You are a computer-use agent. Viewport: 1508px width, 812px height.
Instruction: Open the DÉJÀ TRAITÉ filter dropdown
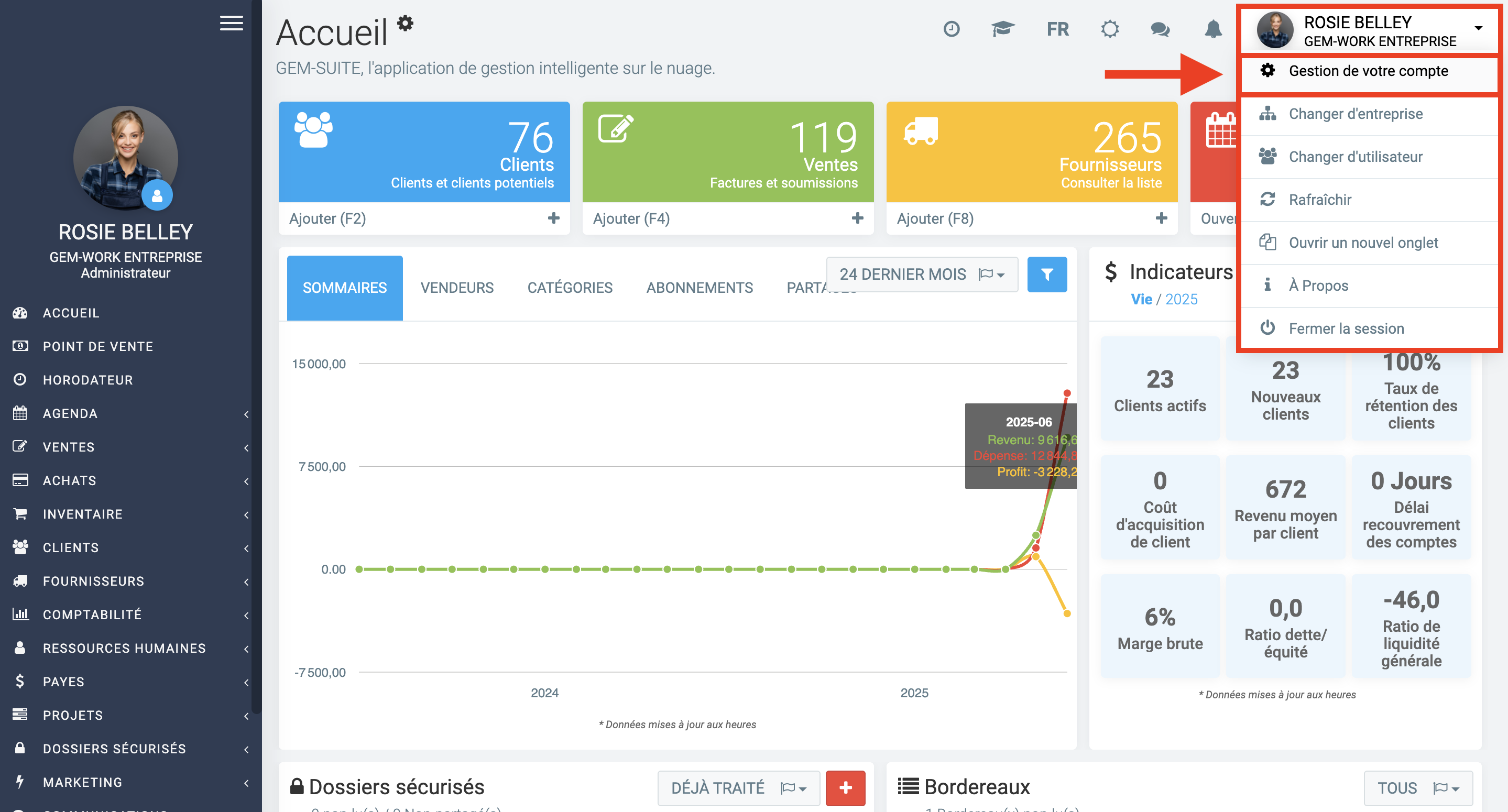pos(738,787)
